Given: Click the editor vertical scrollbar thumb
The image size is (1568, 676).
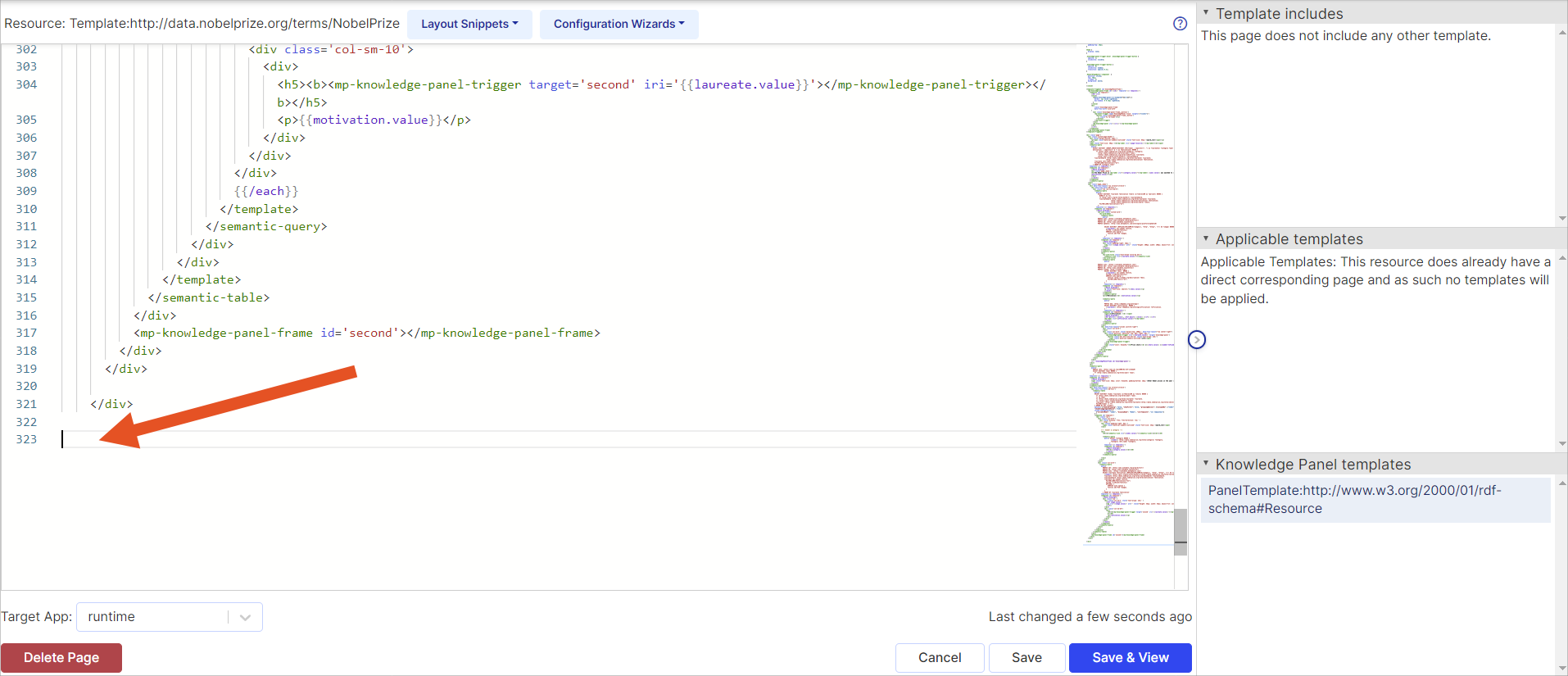Looking at the screenshot, I should pyautogui.click(x=1181, y=532).
